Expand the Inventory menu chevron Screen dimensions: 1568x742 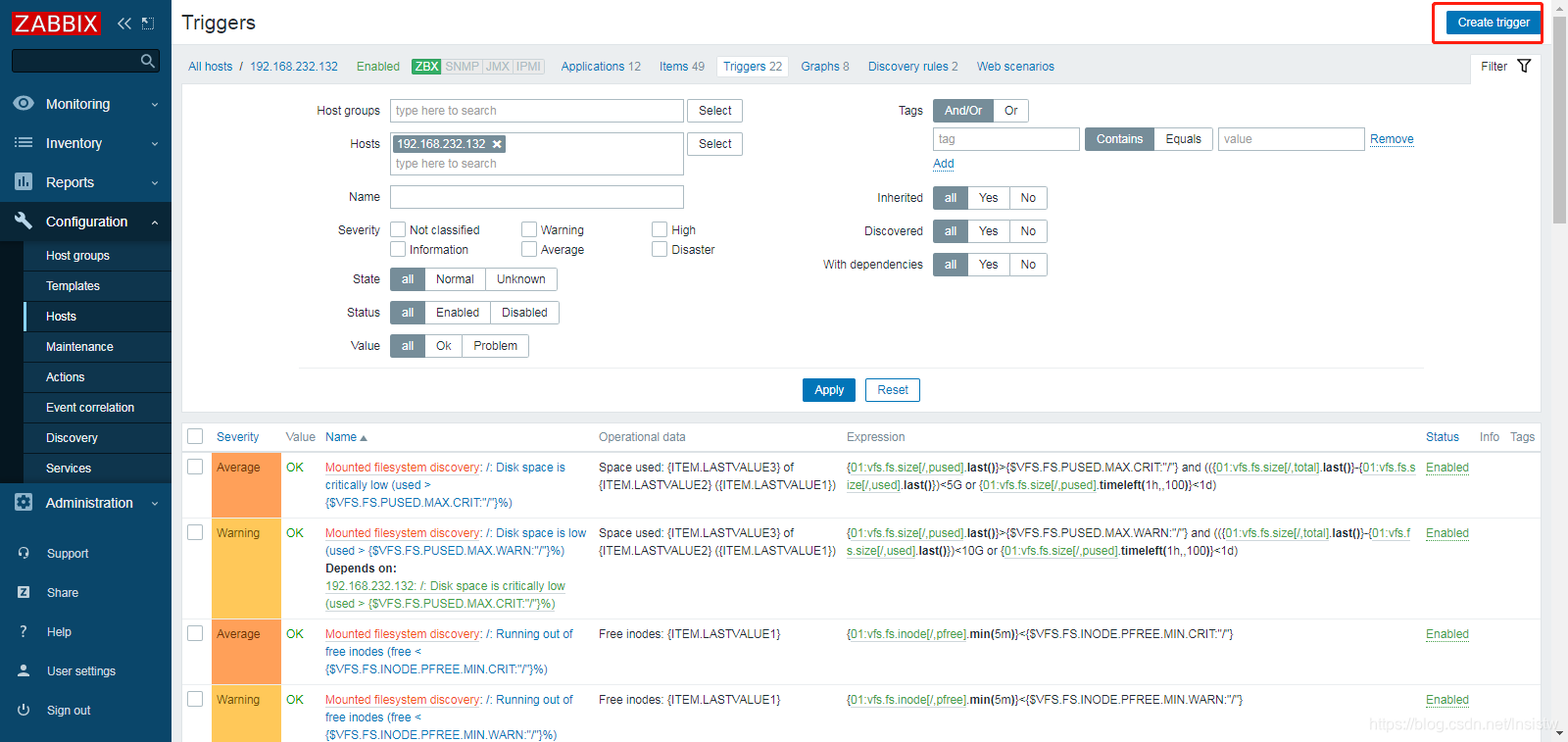coord(155,143)
